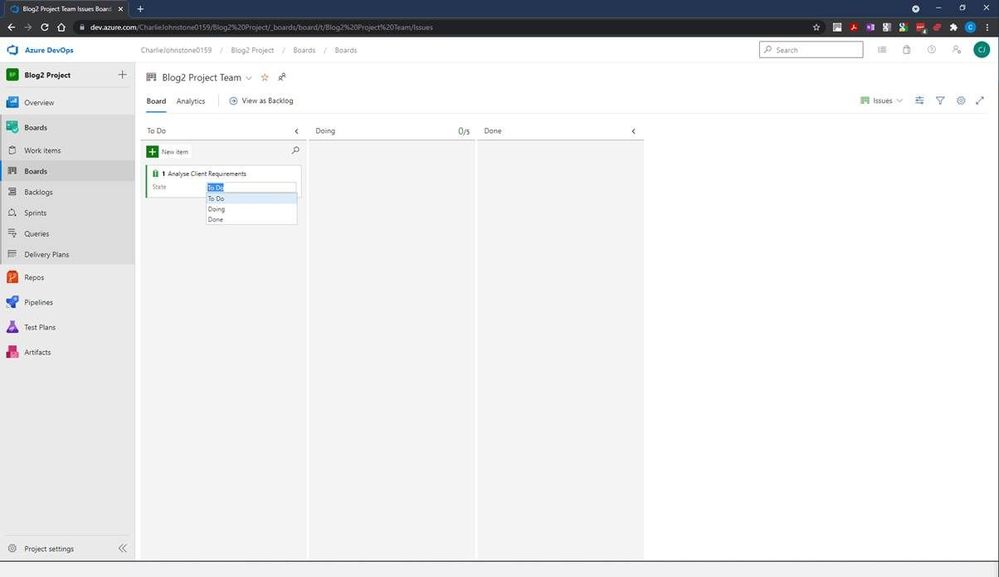Screen dimensions: 999x577
Task: Open the team members icon
Action: (x=282, y=78)
